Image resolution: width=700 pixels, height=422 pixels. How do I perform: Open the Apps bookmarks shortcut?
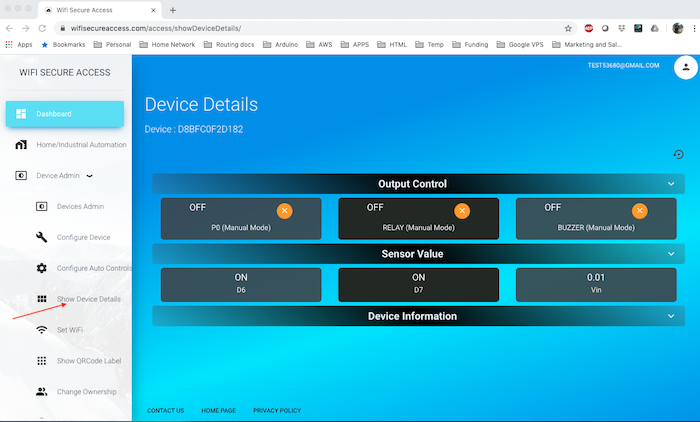(19, 45)
